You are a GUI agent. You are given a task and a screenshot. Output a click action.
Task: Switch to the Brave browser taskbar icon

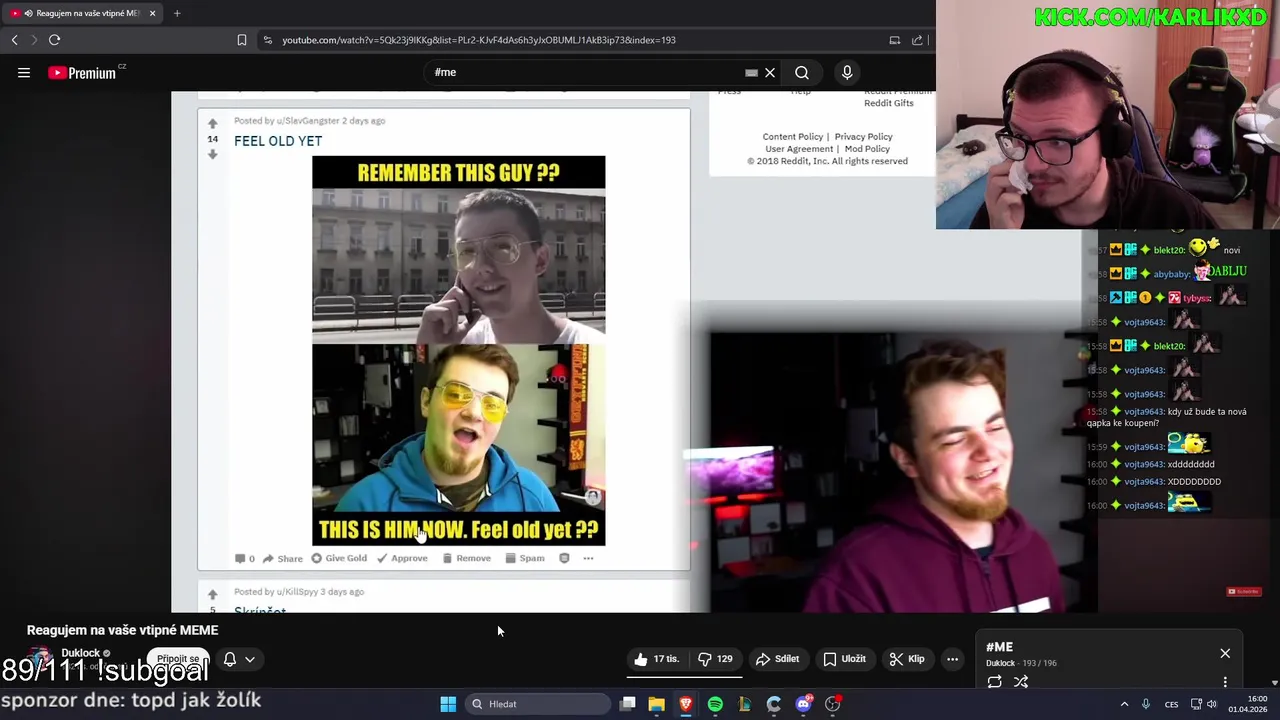(686, 704)
